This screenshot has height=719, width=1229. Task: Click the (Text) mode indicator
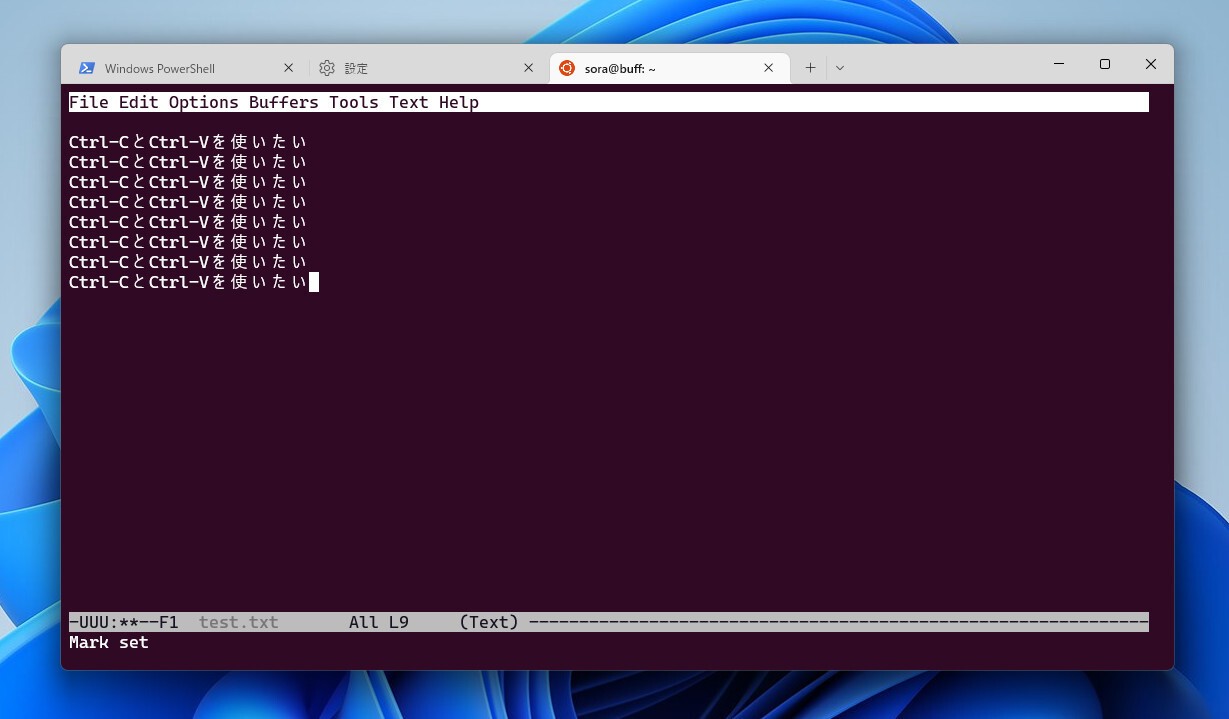click(x=488, y=622)
